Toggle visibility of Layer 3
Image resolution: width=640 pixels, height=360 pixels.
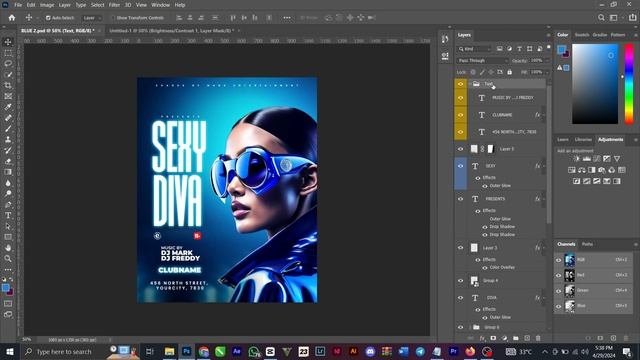coord(460,248)
